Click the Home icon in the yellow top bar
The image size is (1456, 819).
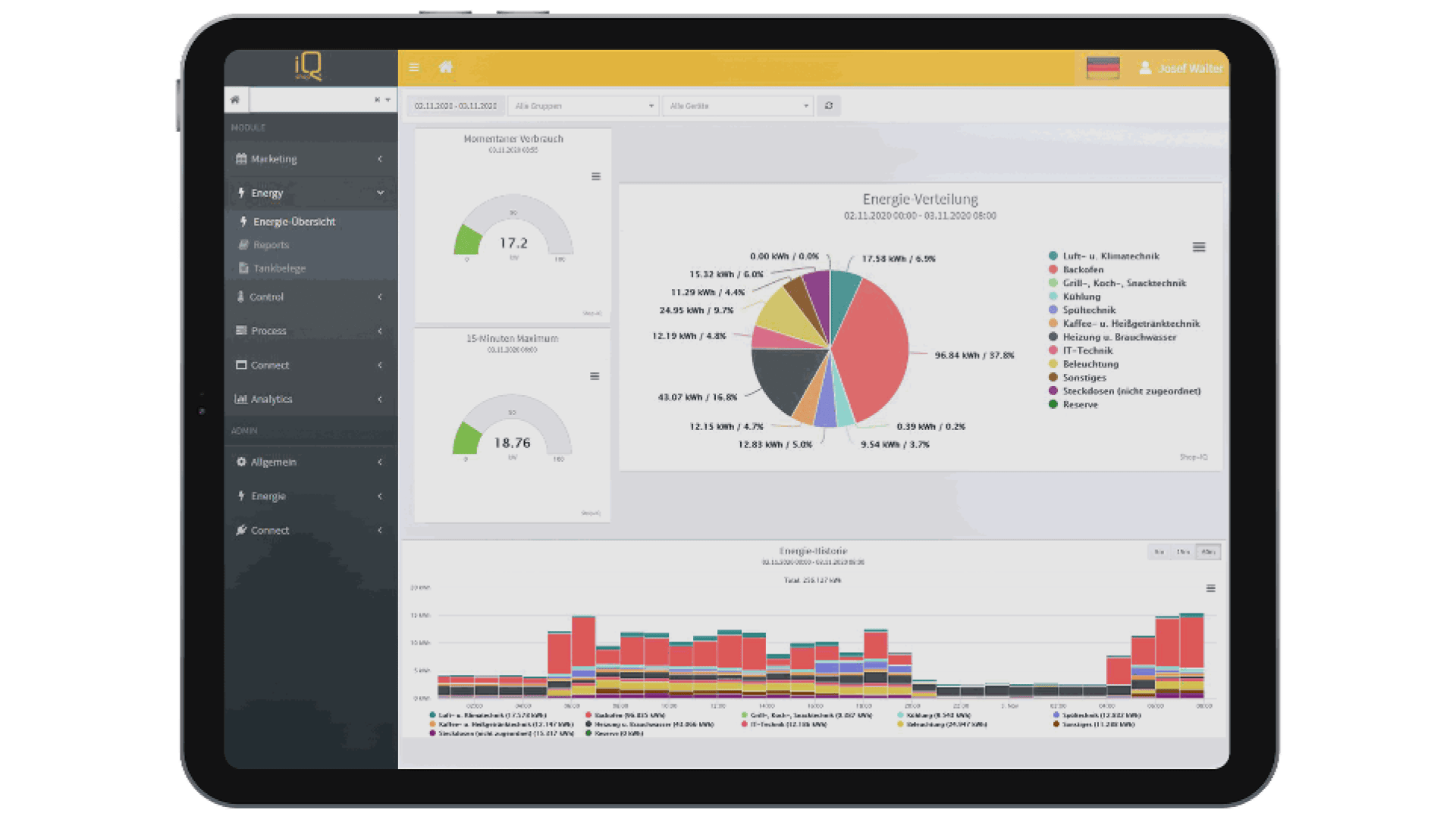(446, 67)
